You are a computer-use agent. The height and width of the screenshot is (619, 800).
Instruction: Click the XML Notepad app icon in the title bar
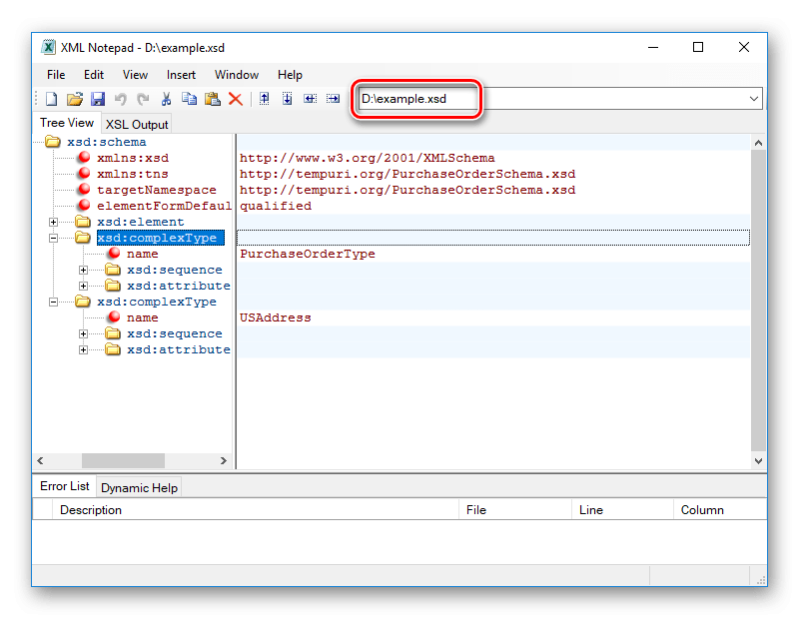pos(48,47)
